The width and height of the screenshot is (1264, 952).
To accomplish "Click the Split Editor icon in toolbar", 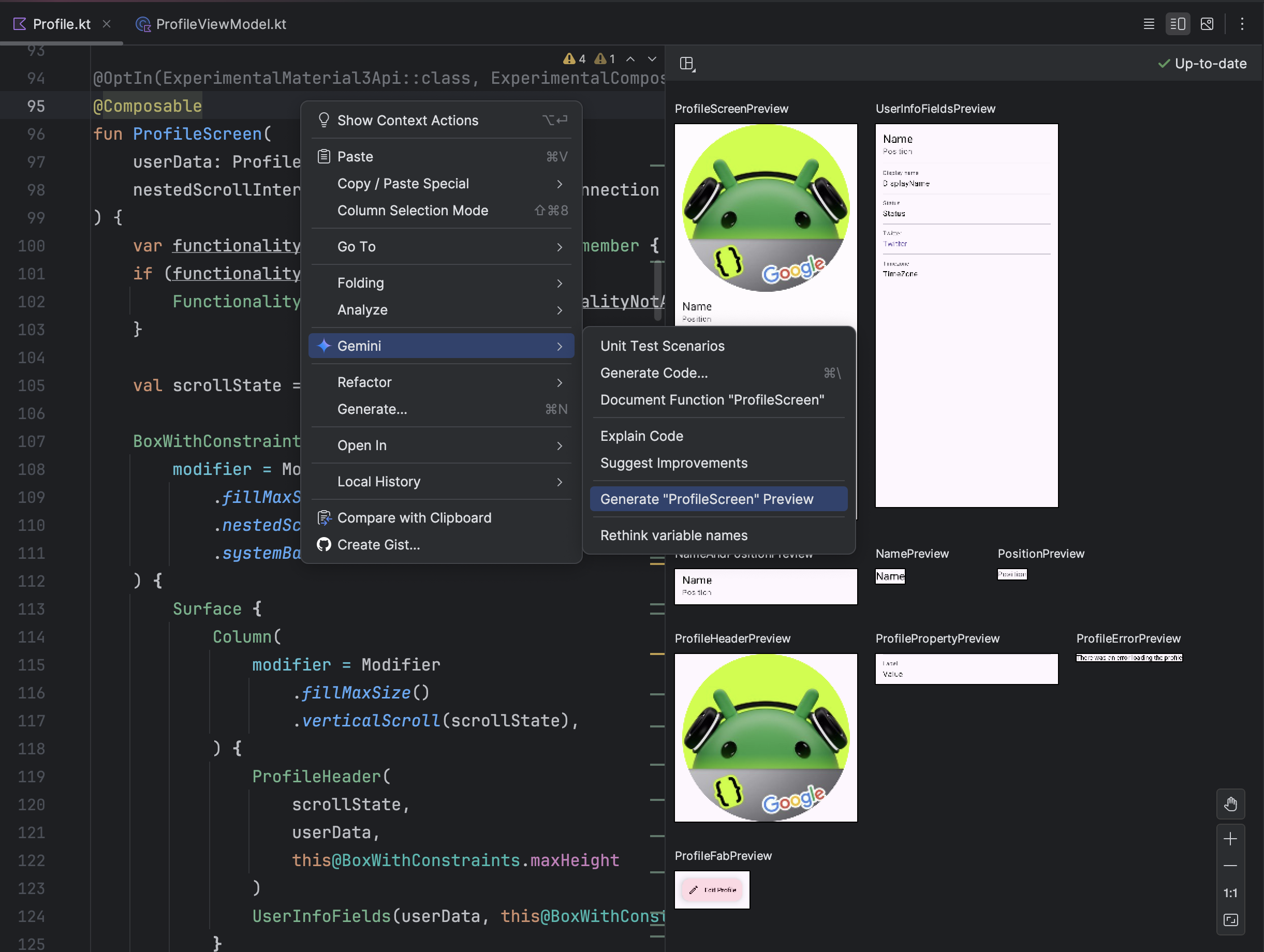I will [1178, 23].
